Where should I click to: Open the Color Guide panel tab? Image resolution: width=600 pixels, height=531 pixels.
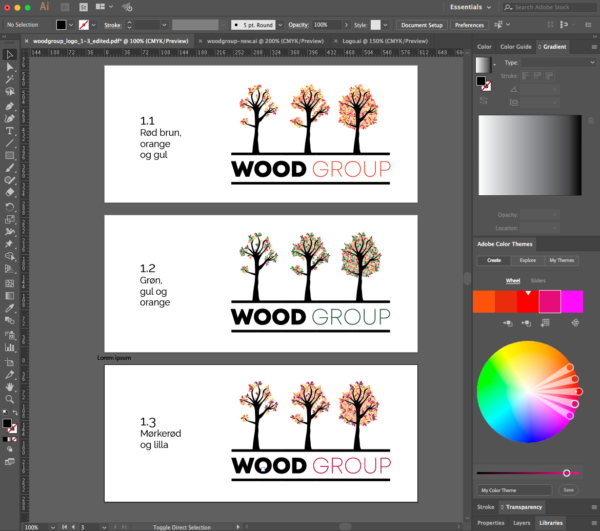click(515, 46)
